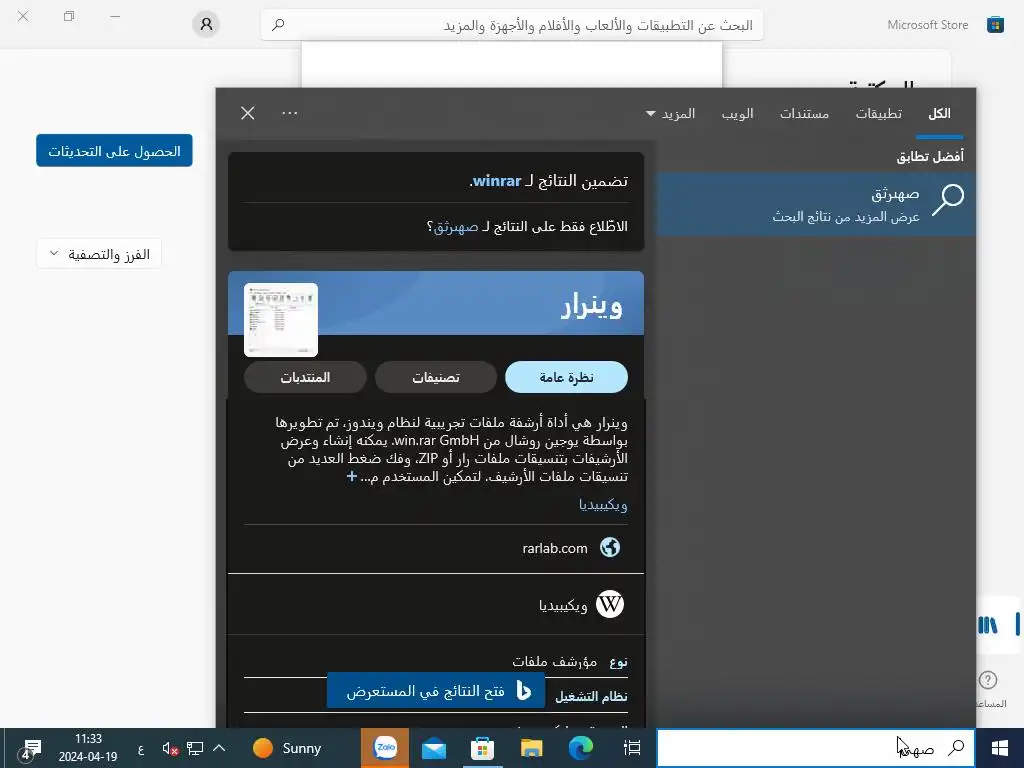1024x768 pixels.
Task: Launch Microsoft Edge from the taskbar
Action: [580, 748]
